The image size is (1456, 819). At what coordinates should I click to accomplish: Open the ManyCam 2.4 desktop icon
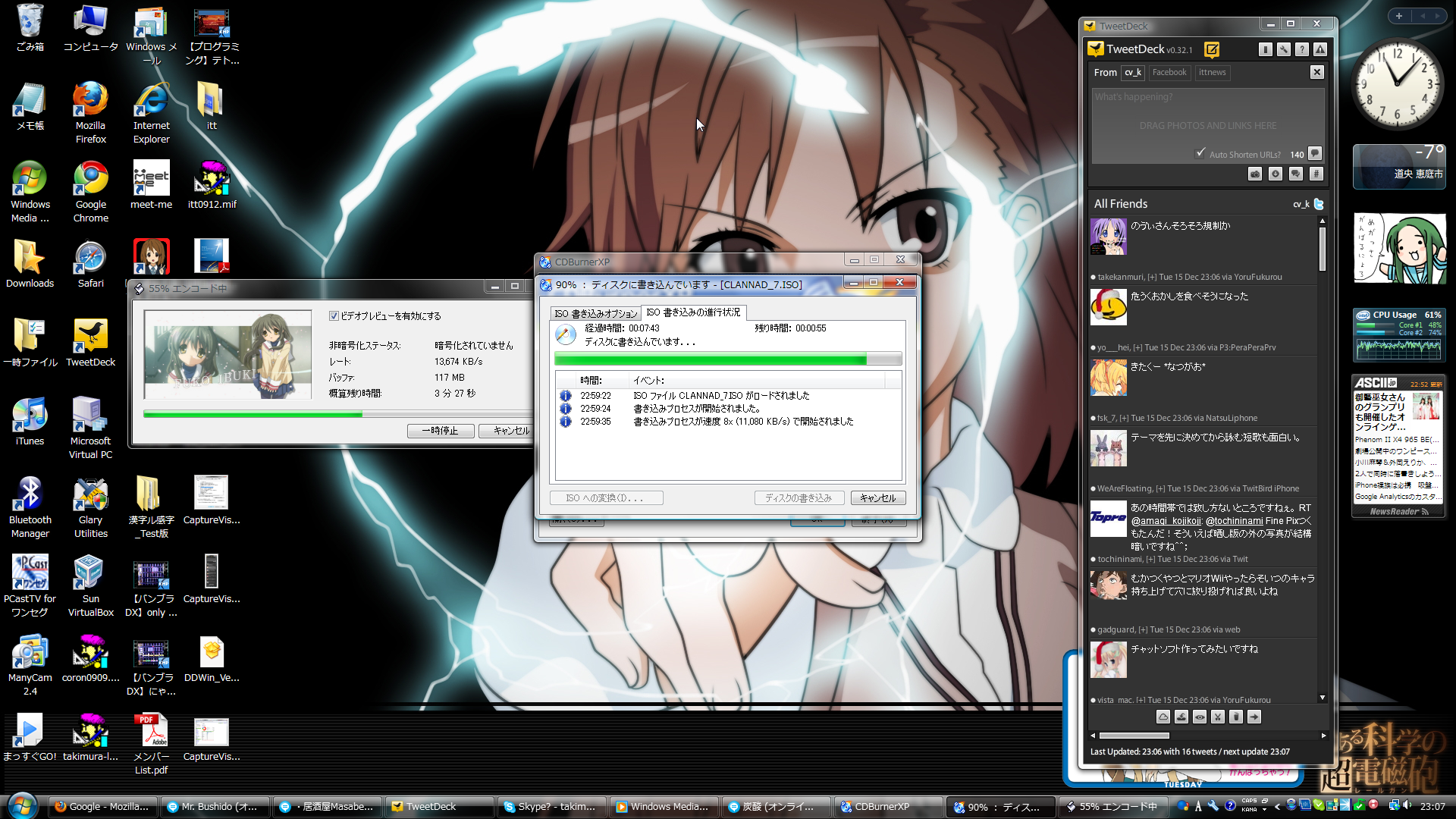click(30, 664)
